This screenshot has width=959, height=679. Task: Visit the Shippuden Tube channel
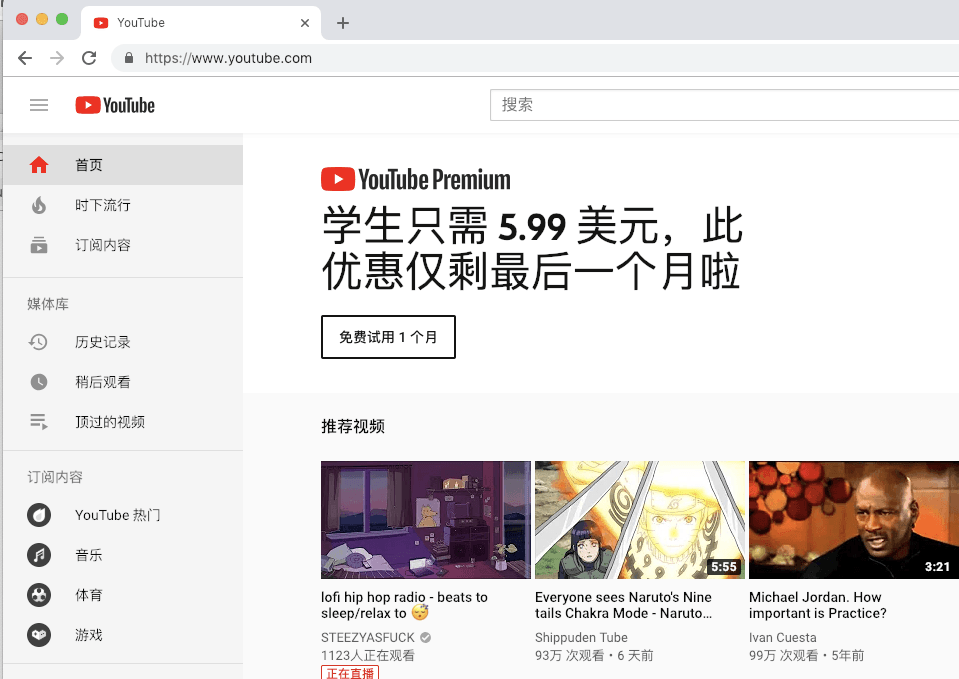pyautogui.click(x=581, y=637)
